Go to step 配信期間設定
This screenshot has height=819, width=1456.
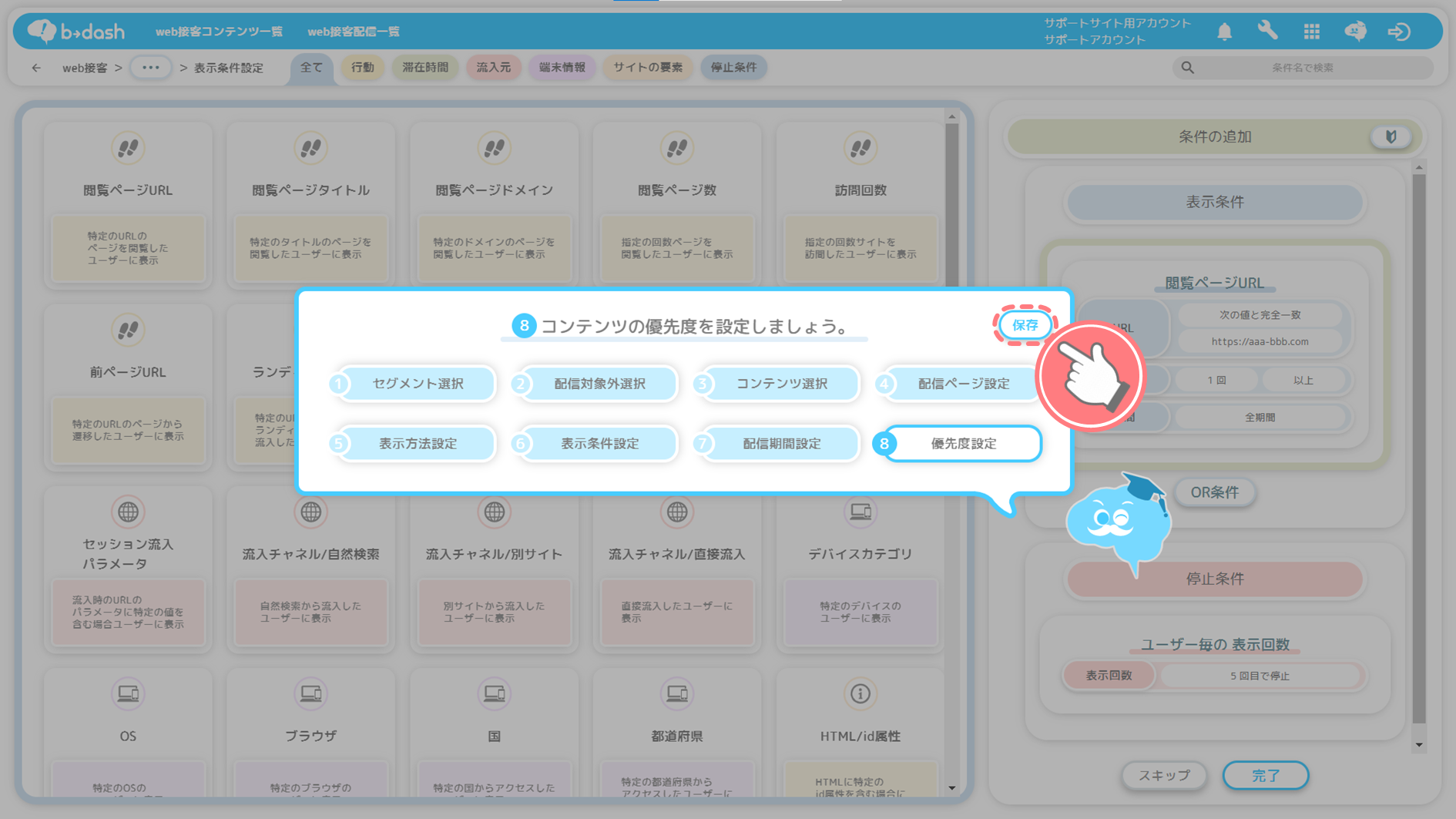[x=781, y=444]
